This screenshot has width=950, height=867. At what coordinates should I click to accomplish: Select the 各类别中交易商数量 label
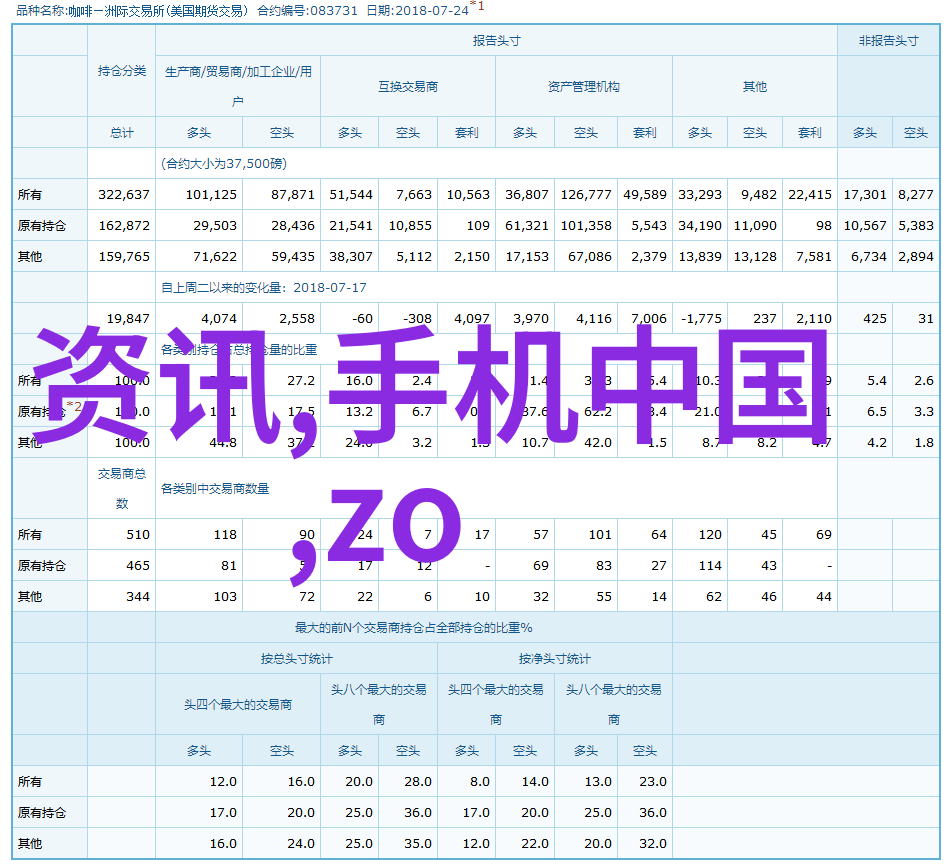[214, 488]
